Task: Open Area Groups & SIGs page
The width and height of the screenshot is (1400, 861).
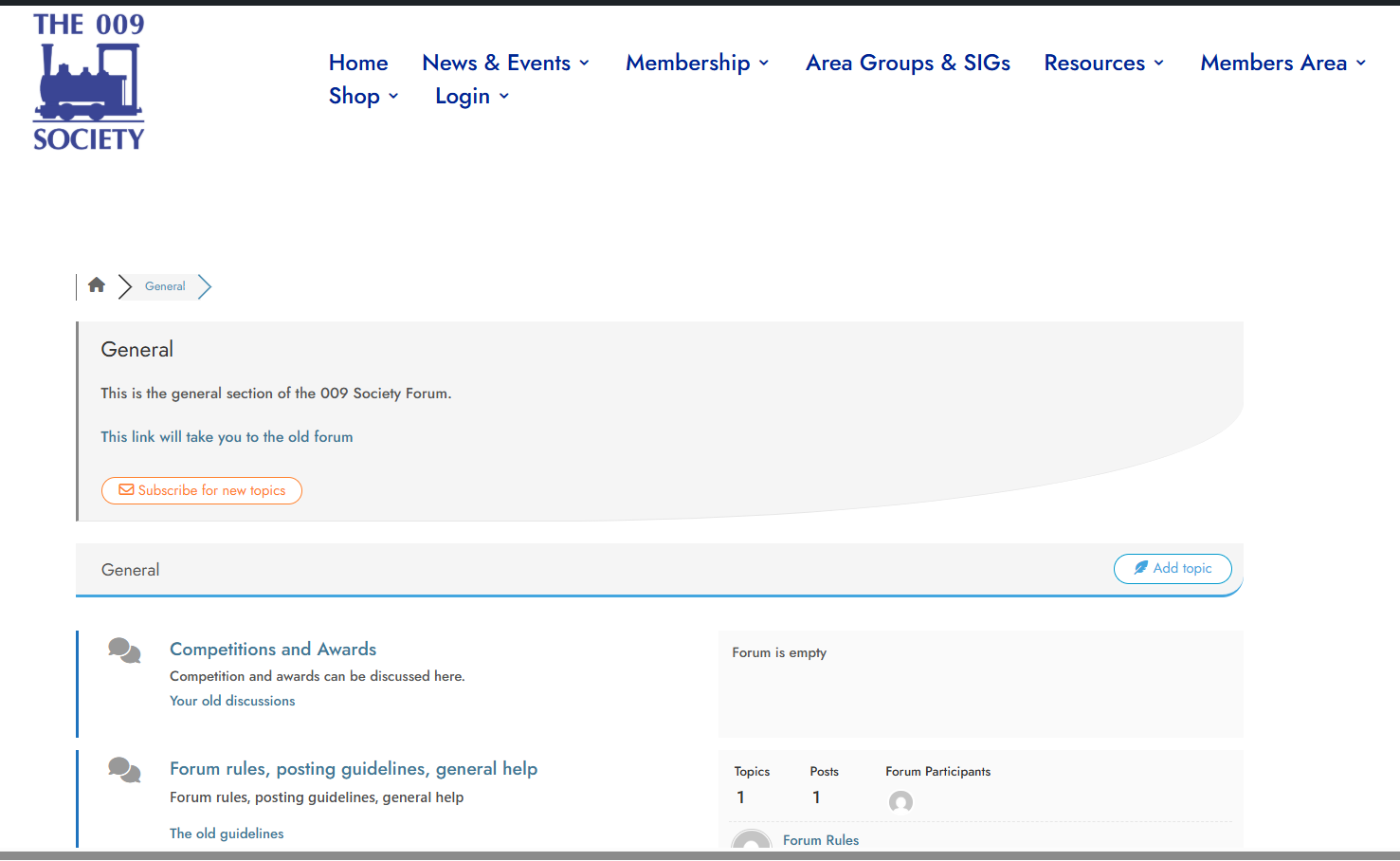Action: [x=907, y=63]
